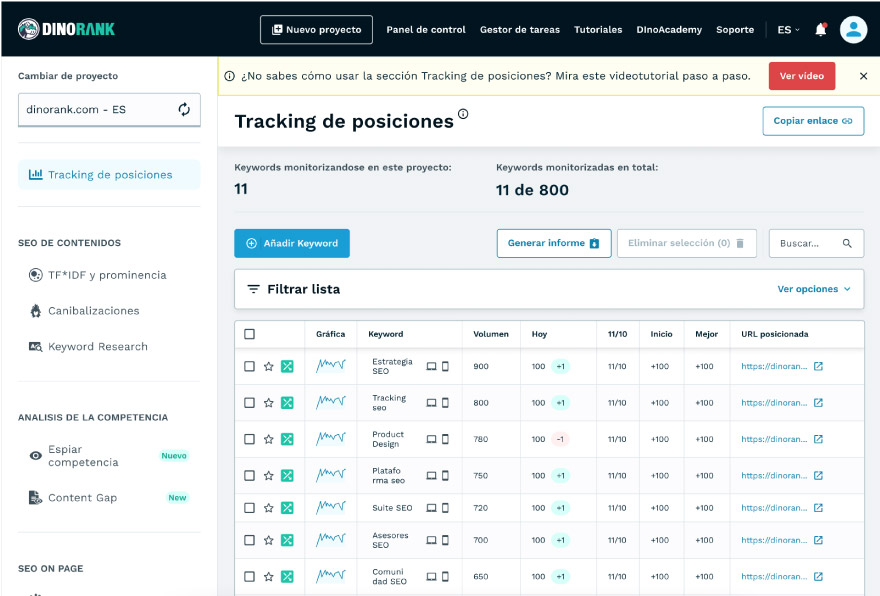880x596 pixels.
Task: Open DinoAcademy
Action: (669, 30)
